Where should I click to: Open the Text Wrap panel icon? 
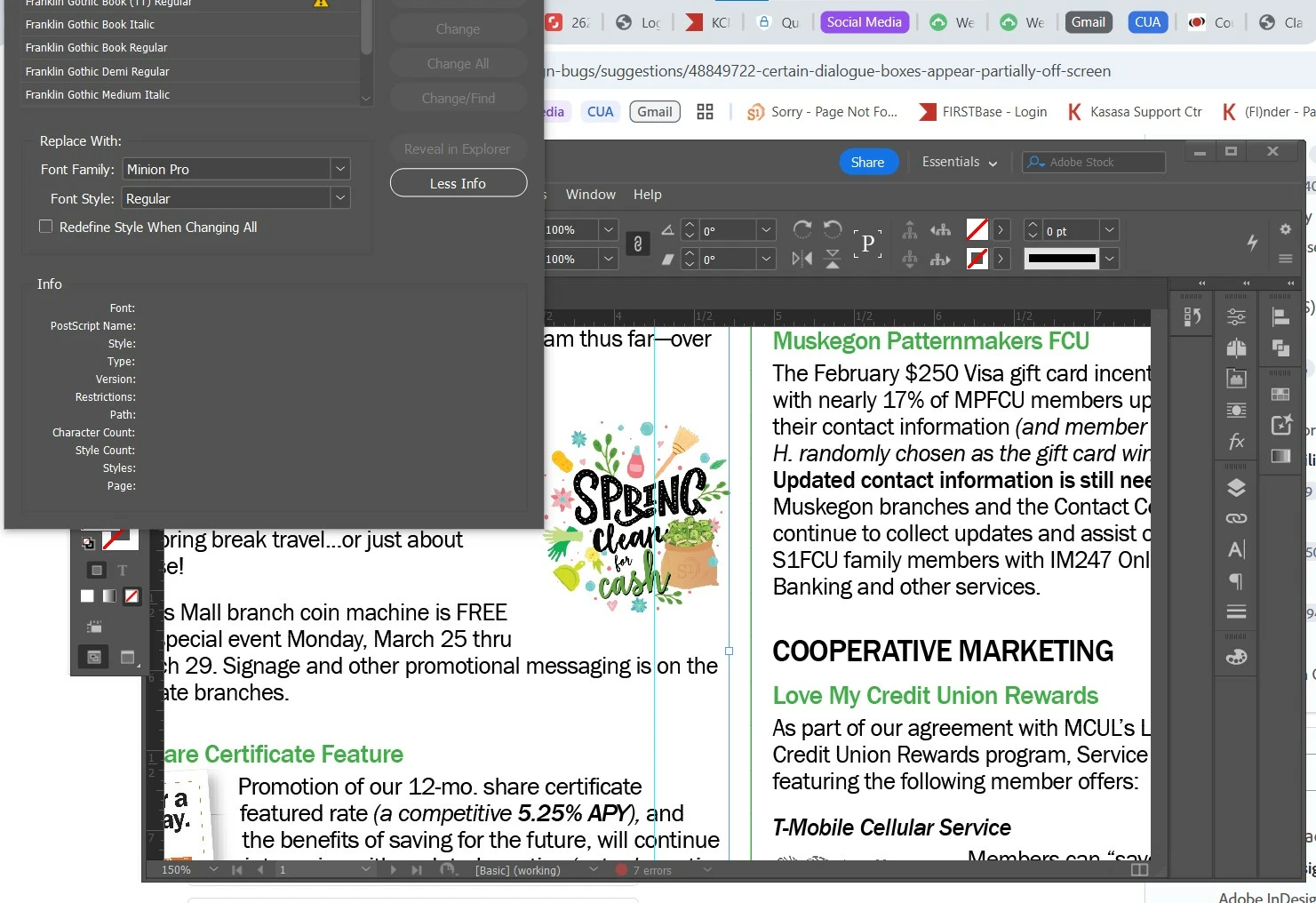(1236, 410)
